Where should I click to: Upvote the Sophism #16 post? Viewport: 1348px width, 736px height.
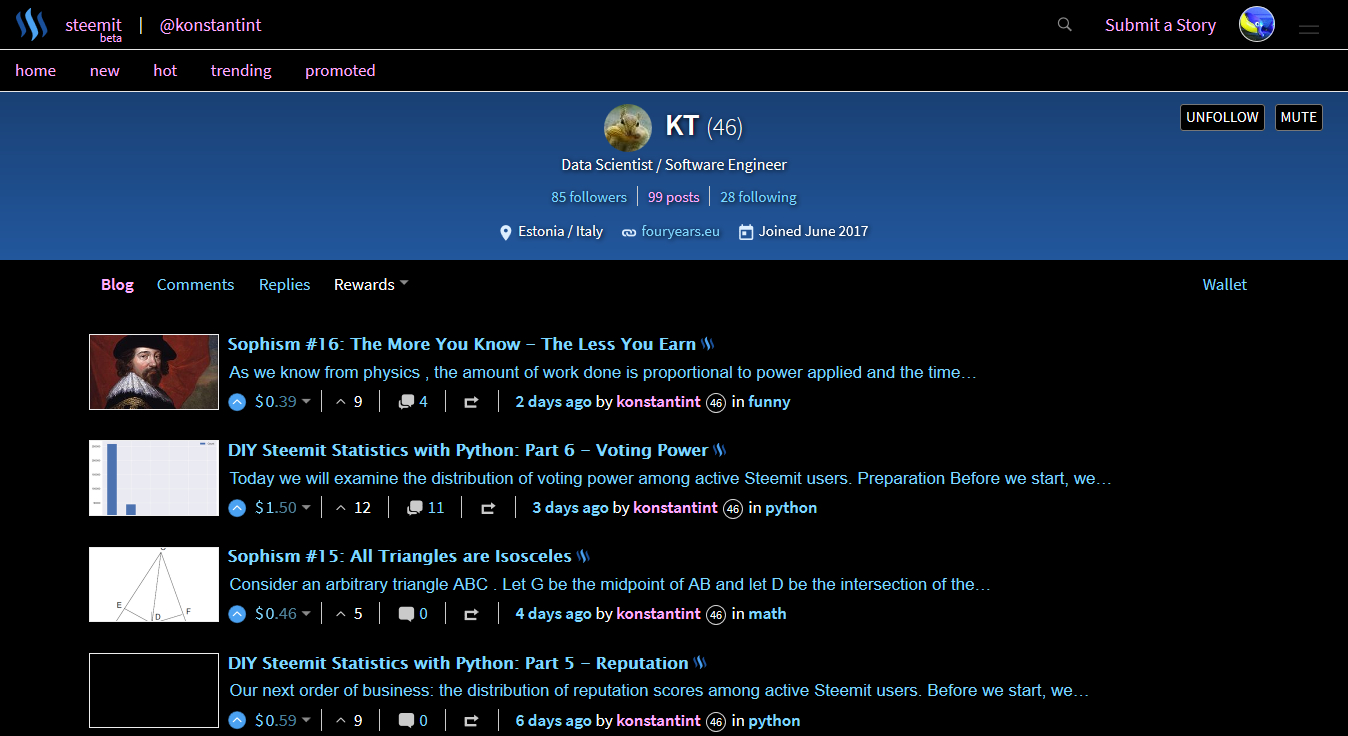(x=237, y=402)
